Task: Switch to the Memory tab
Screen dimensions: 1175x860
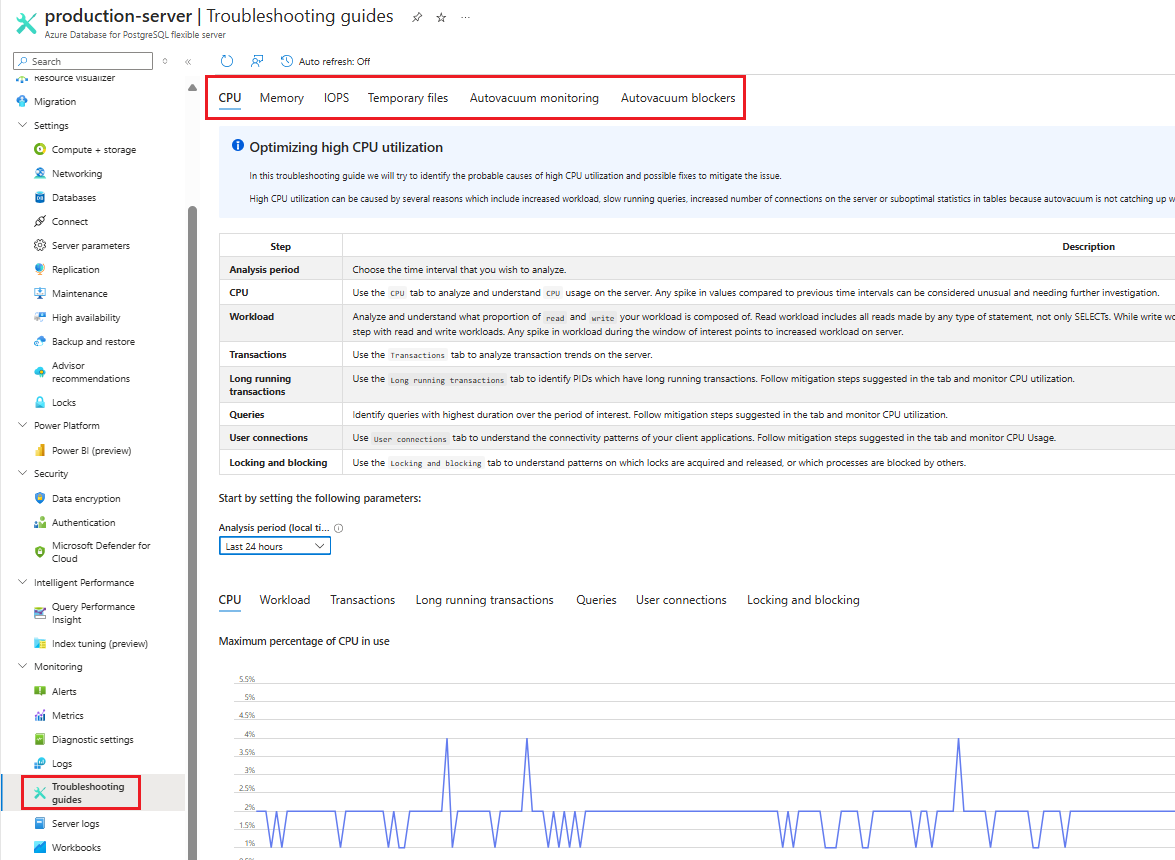Action: (x=281, y=97)
